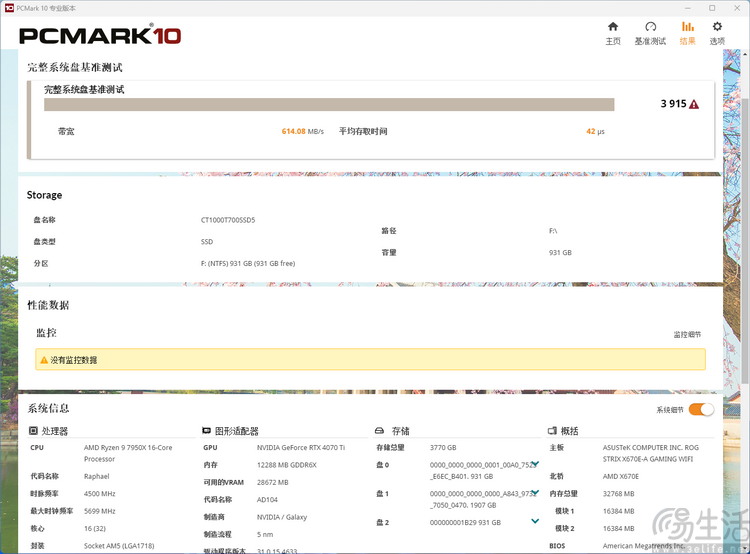Click the capacity value 931 GB
This screenshot has width=750, height=554.
click(x=560, y=253)
